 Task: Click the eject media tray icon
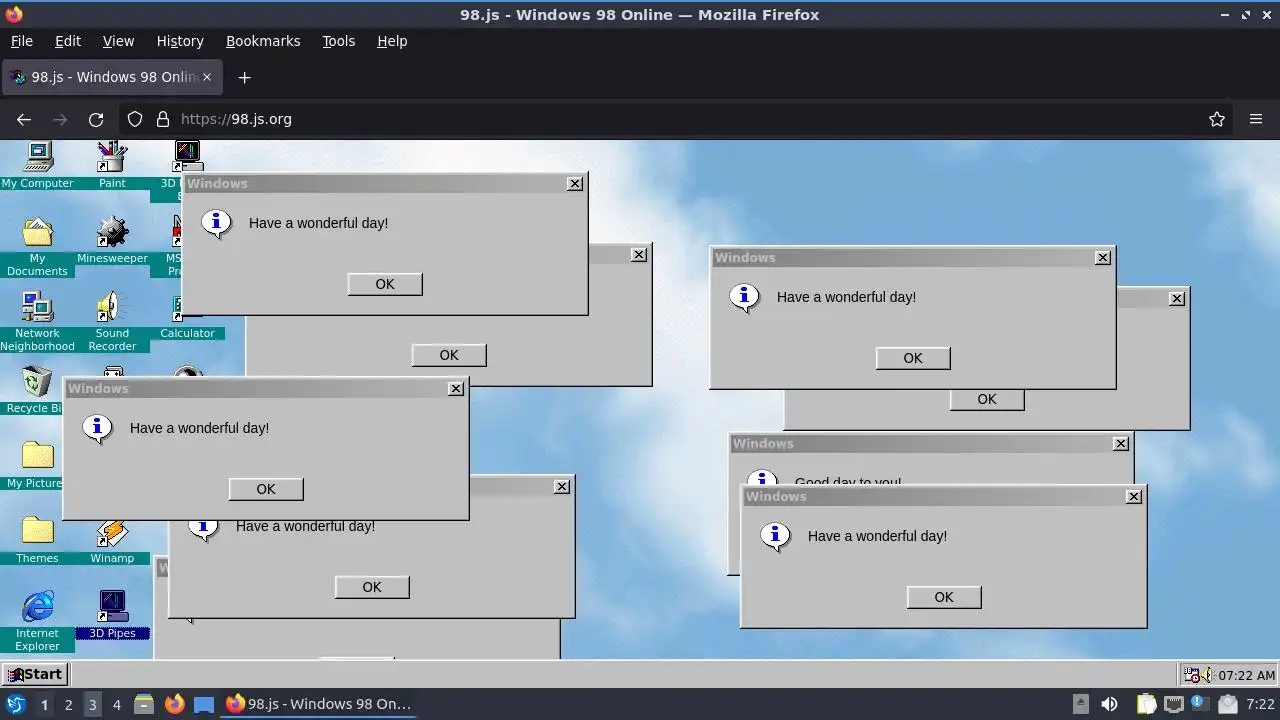1081,704
